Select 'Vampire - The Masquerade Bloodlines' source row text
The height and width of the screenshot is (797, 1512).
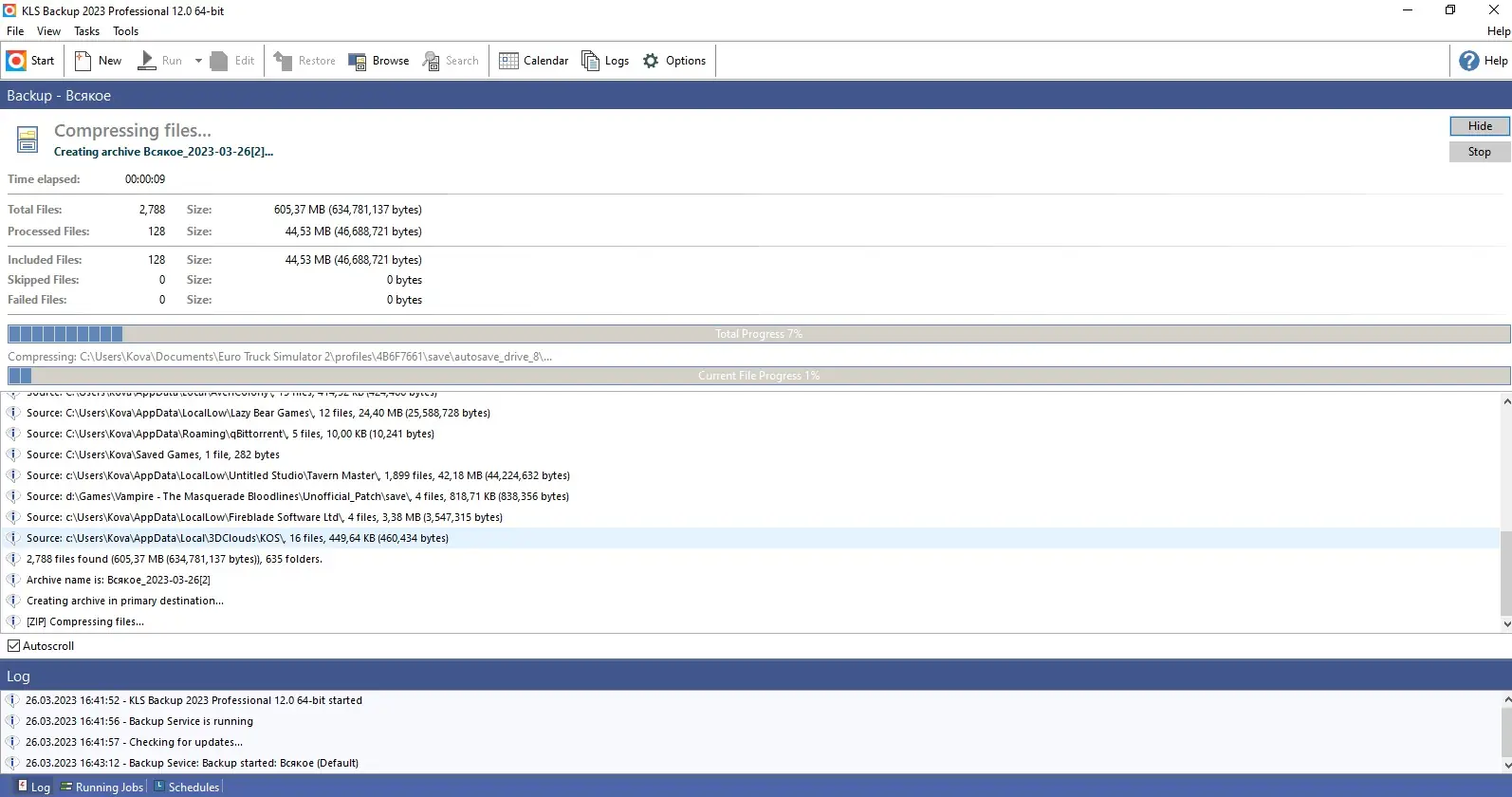(x=298, y=496)
